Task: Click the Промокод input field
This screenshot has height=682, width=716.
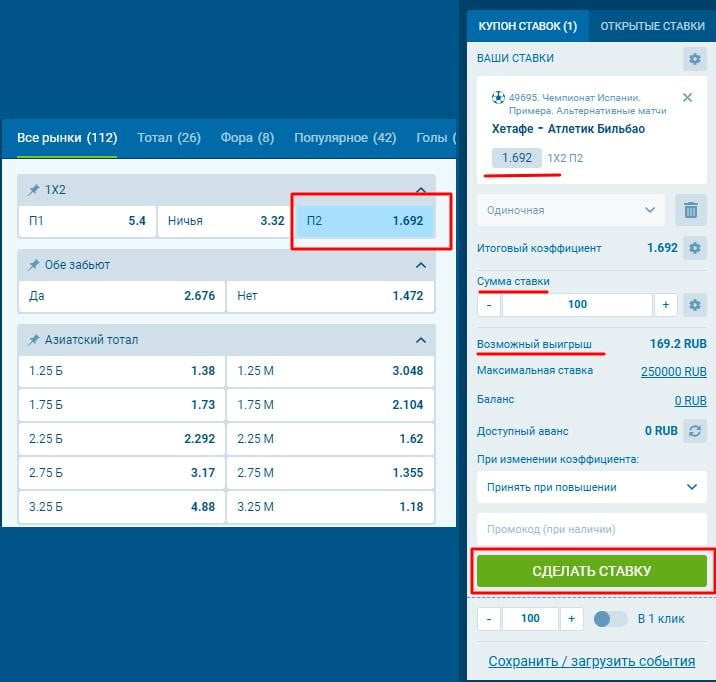Action: tap(592, 529)
